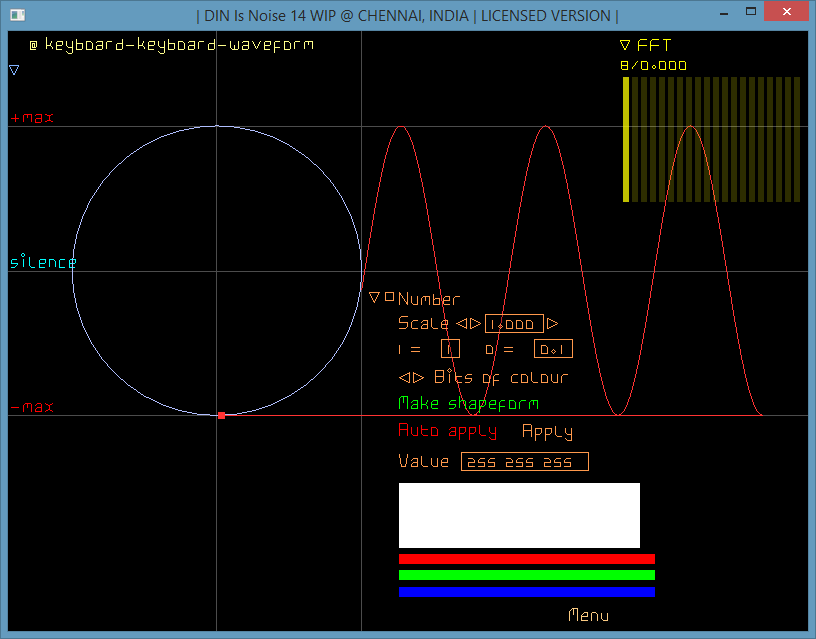The width and height of the screenshot is (816, 639).
Task: Collapse the FFT panel with its triangle
Action: click(625, 45)
